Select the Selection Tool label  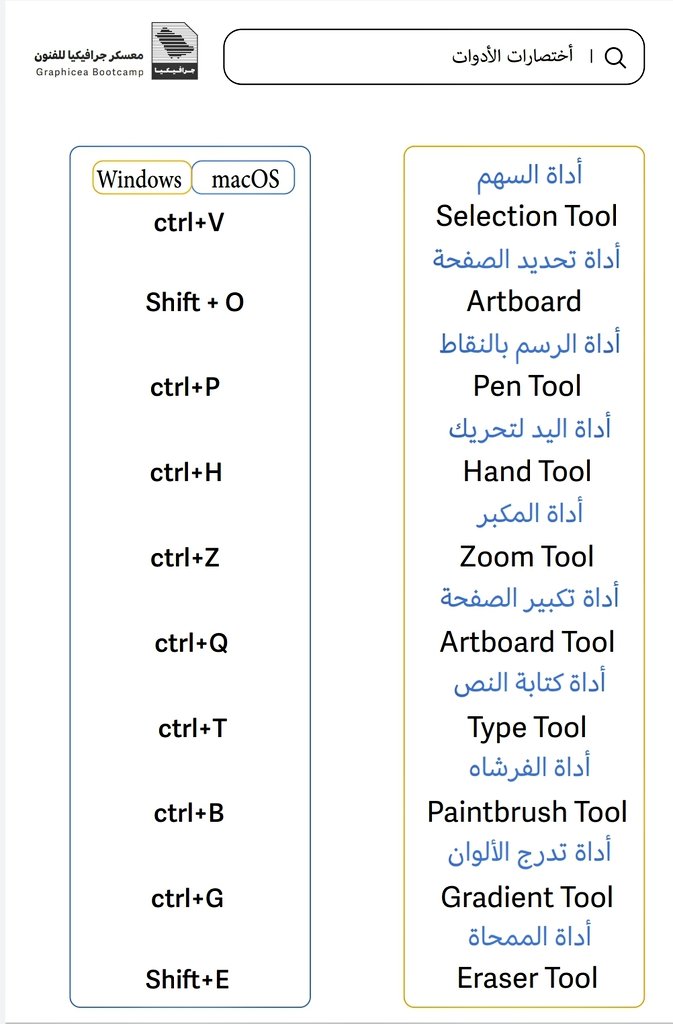pos(527,216)
